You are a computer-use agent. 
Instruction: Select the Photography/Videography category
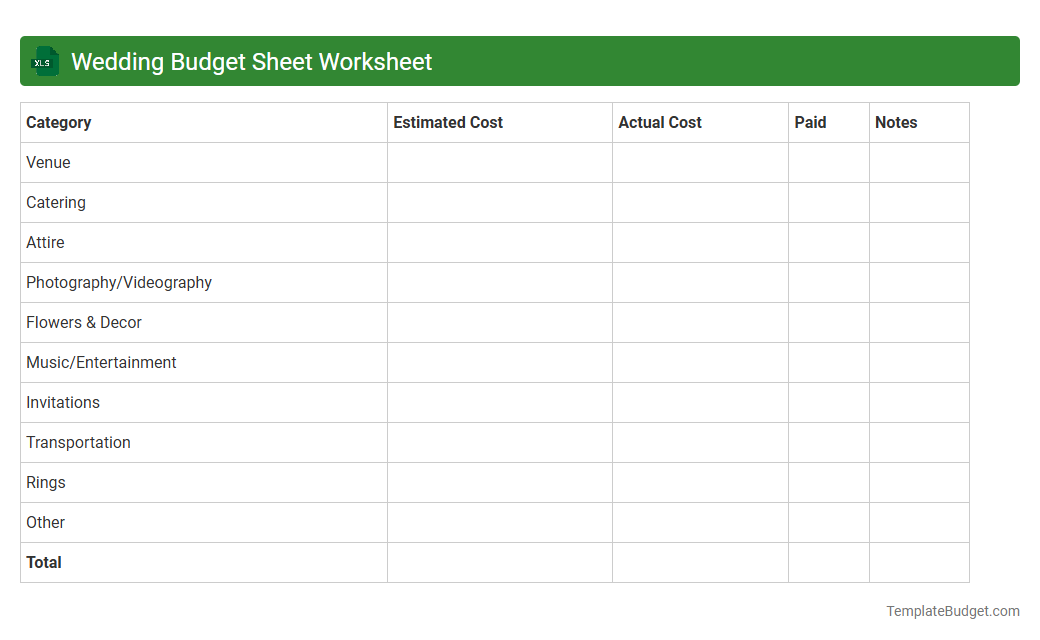click(118, 282)
